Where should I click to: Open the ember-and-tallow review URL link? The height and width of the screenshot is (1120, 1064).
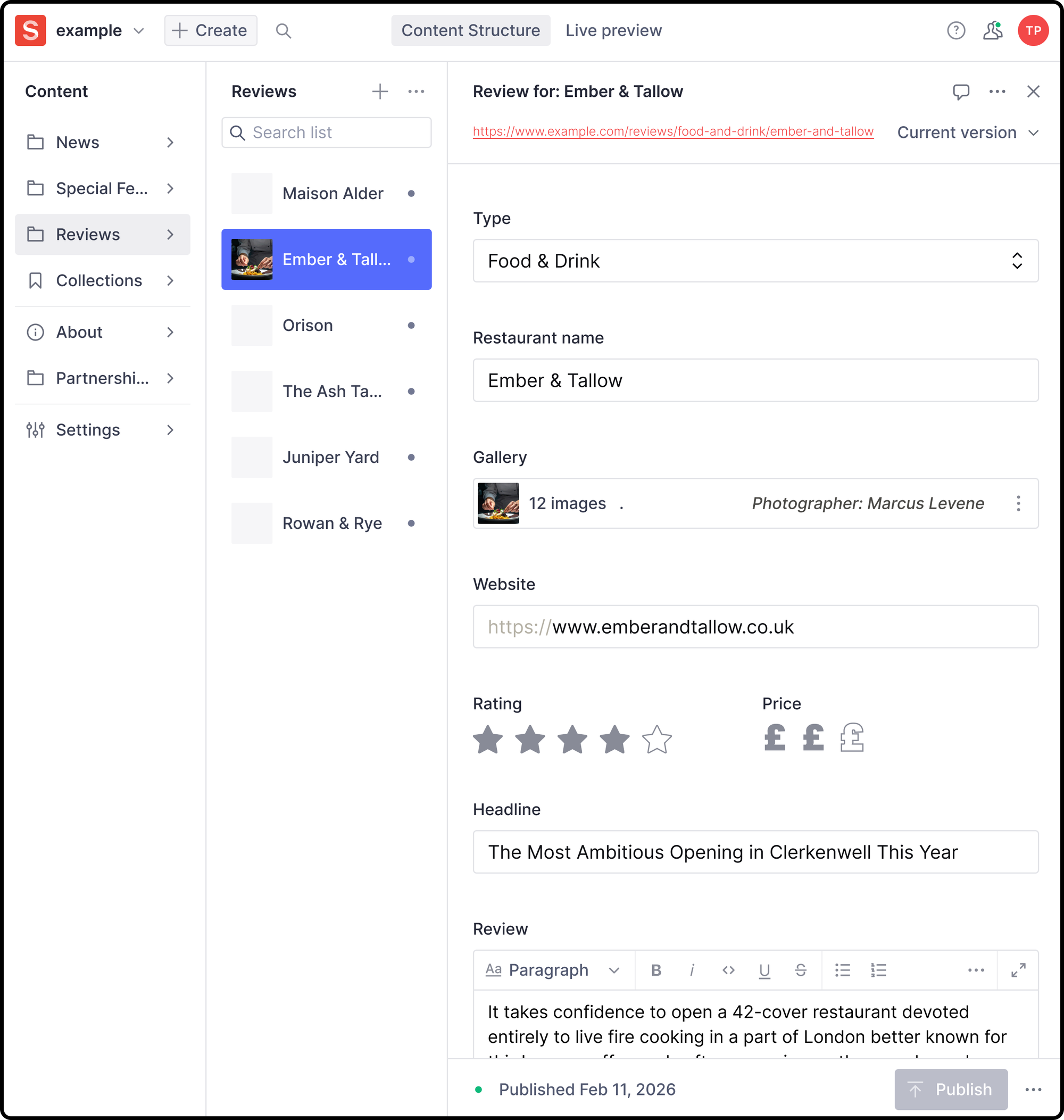tap(672, 131)
